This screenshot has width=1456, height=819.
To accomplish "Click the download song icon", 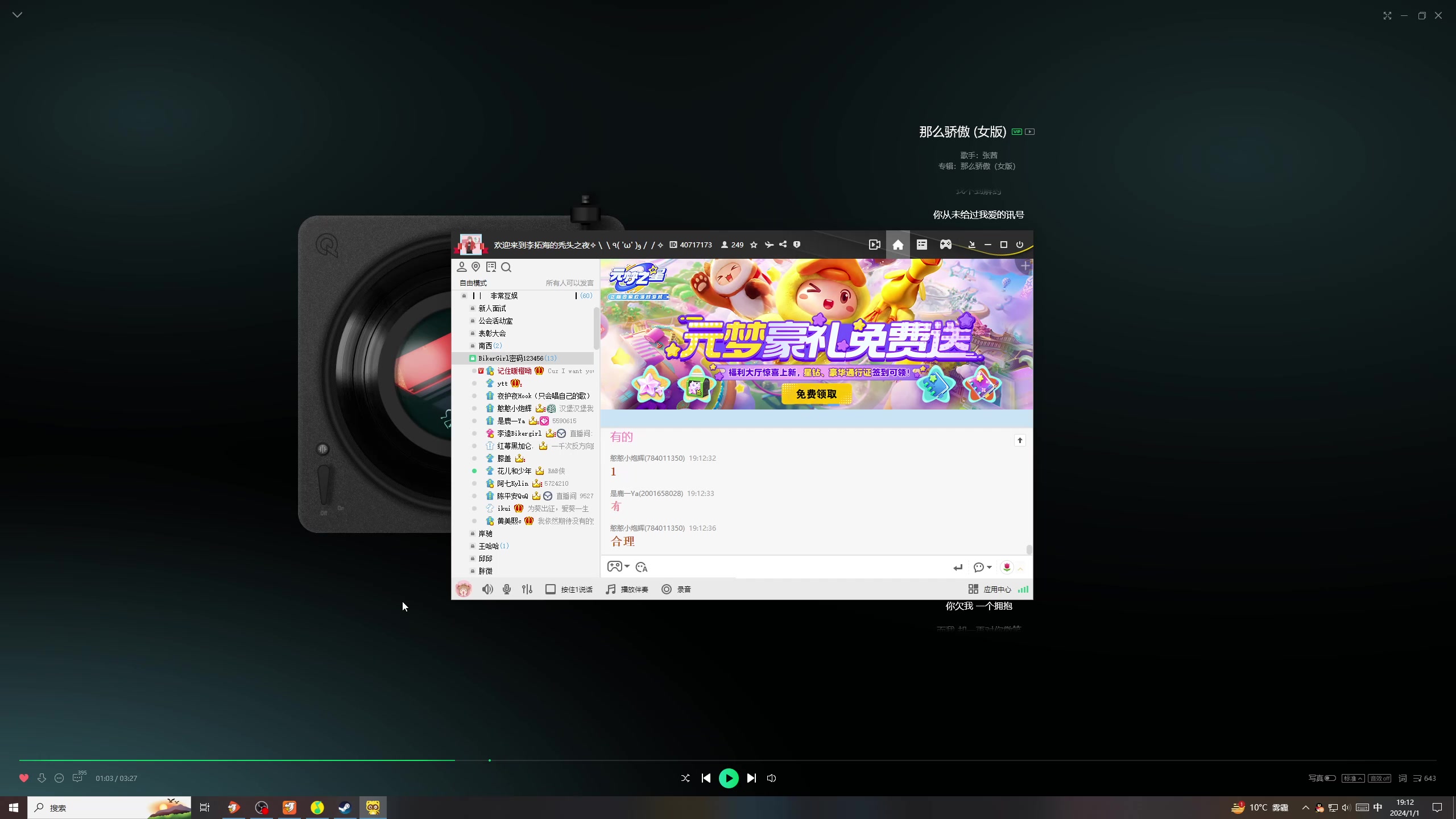I will [42, 778].
